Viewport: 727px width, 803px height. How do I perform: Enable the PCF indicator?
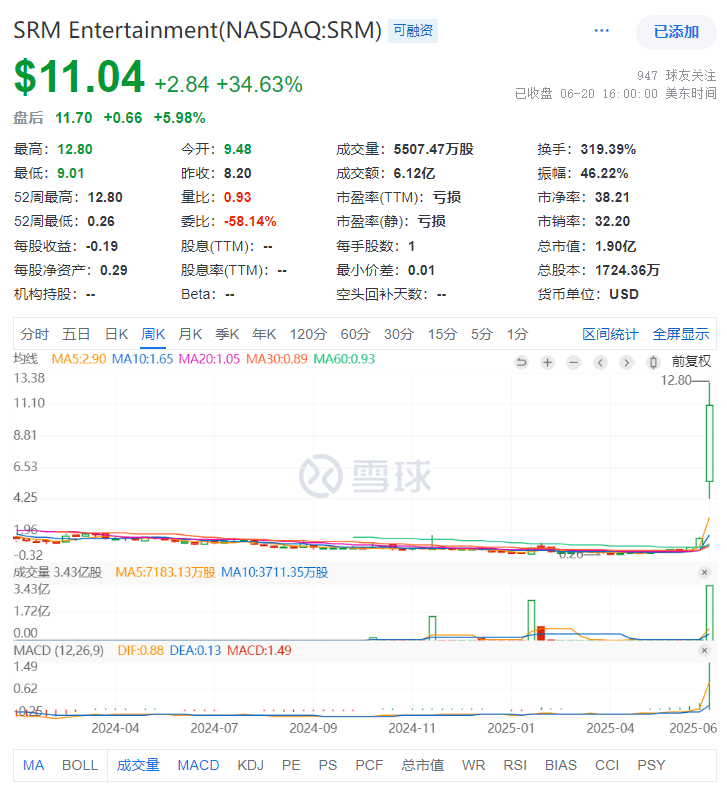[x=369, y=765]
